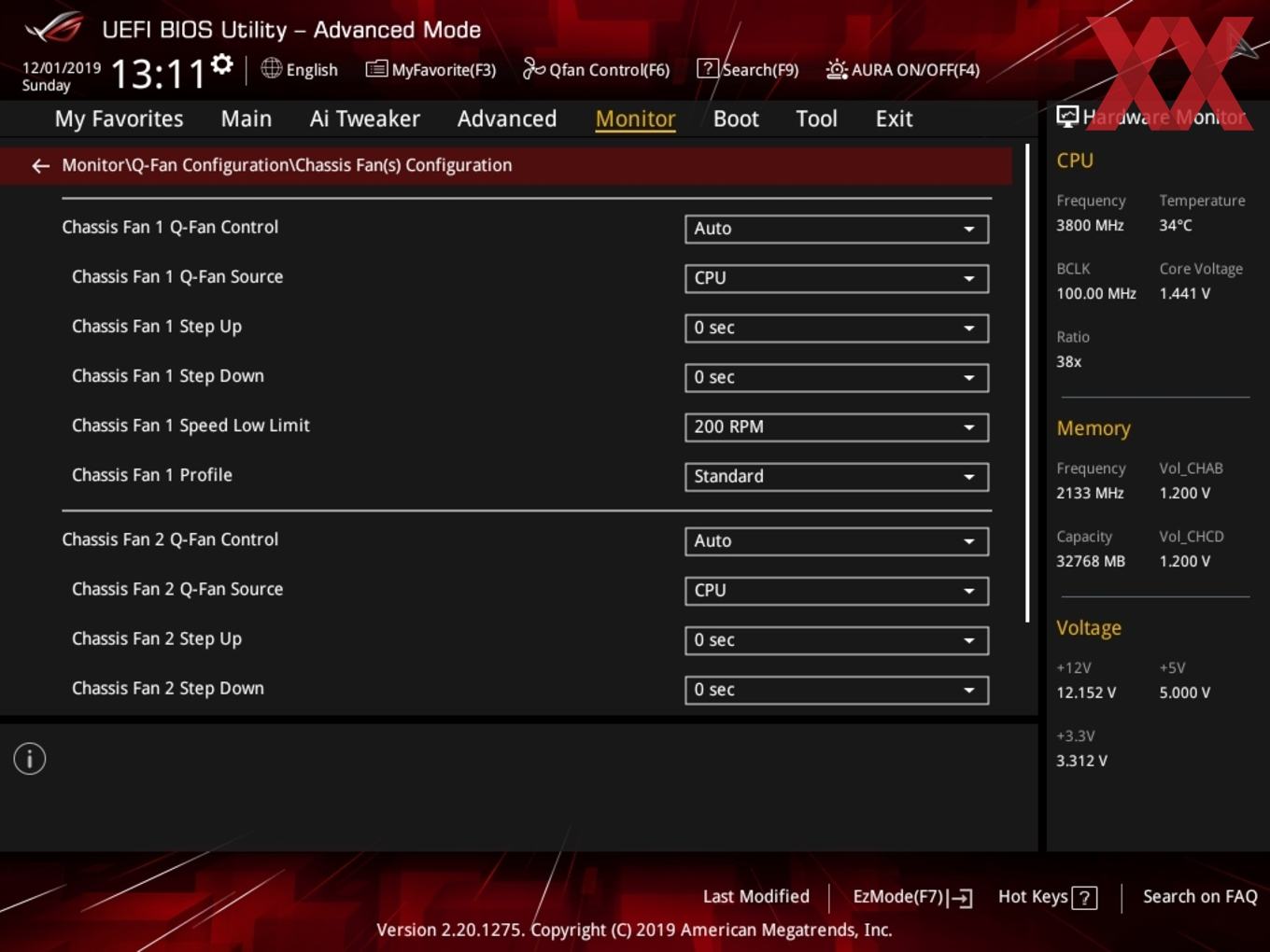Select the Monitor tab
Screen dimensions: 1270x952
click(635, 119)
